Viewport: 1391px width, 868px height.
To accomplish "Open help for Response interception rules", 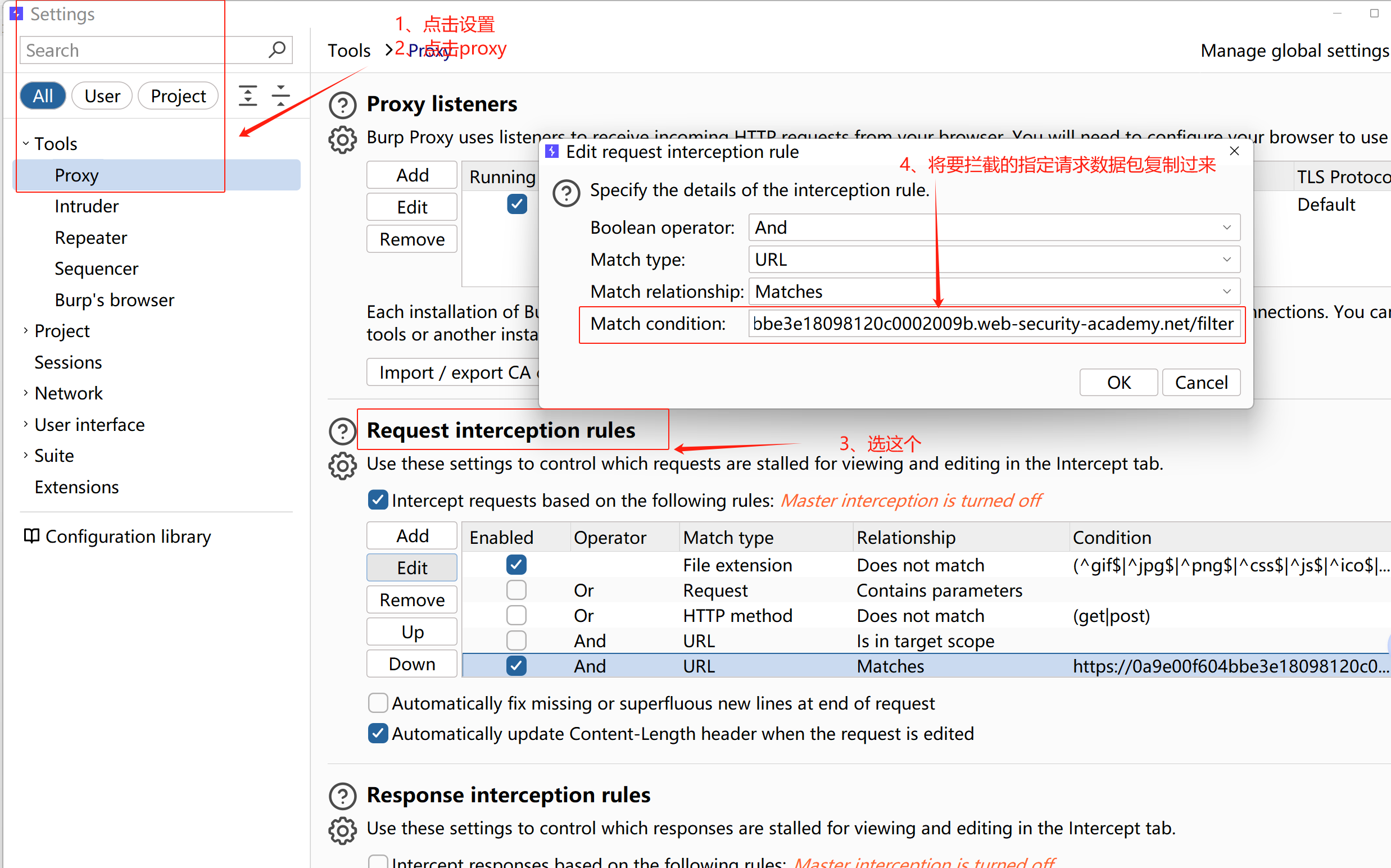I will point(342,796).
